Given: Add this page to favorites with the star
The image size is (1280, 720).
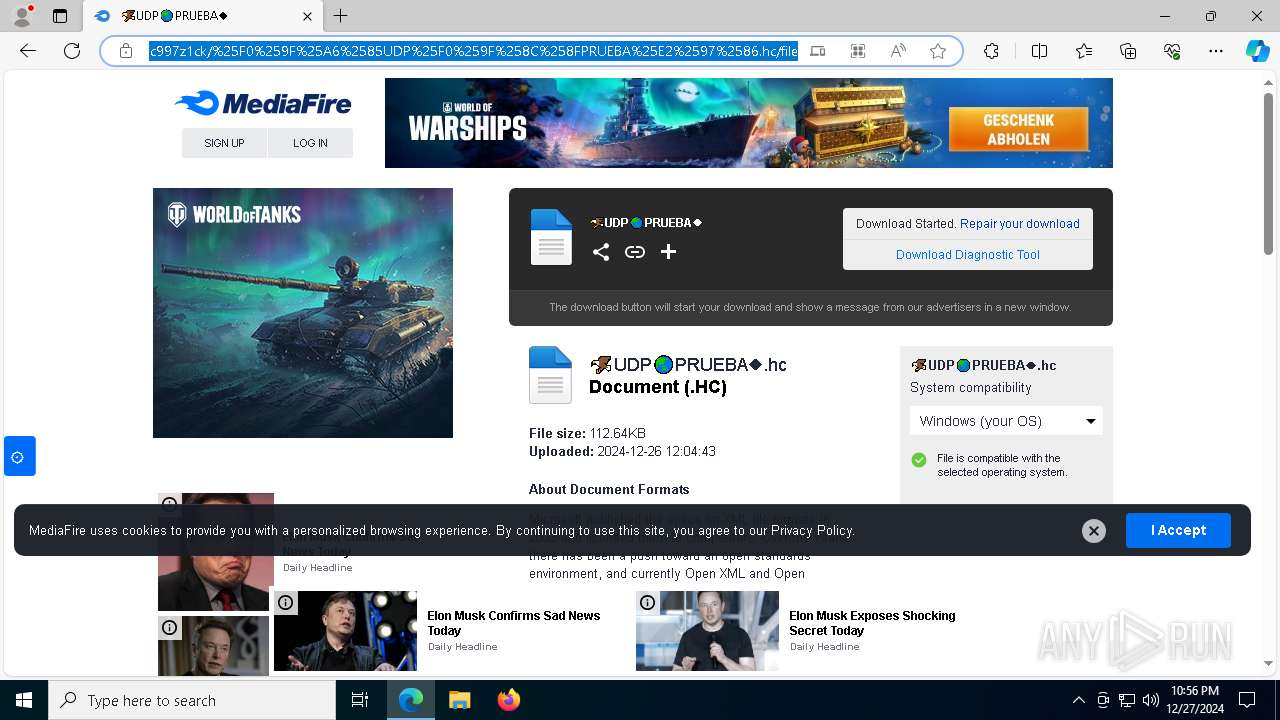Looking at the screenshot, I should pyautogui.click(x=938, y=51).
